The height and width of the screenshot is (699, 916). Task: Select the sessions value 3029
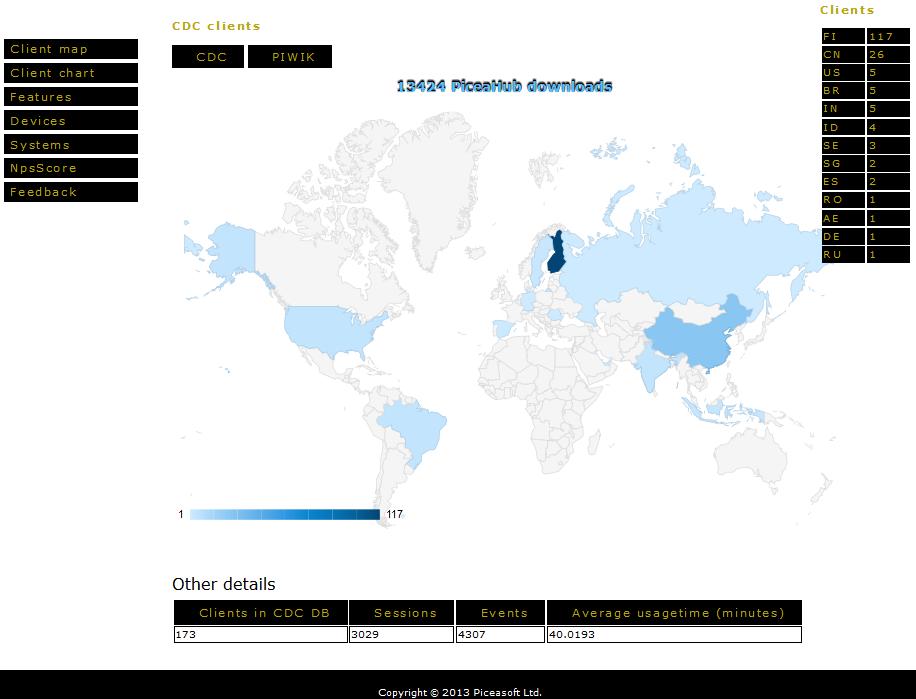click(402, 635)
